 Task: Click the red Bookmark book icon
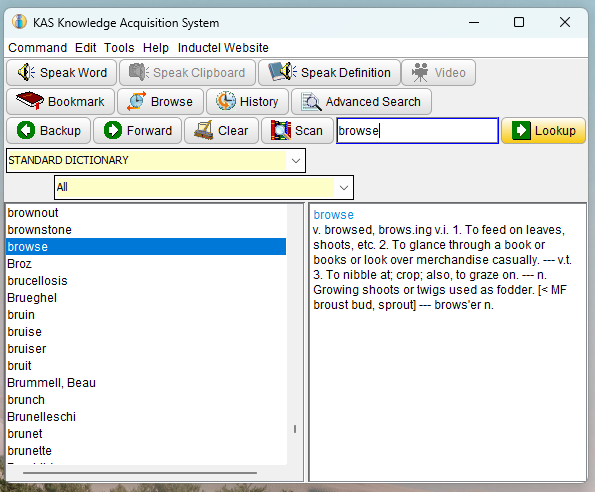click(30, 101)
